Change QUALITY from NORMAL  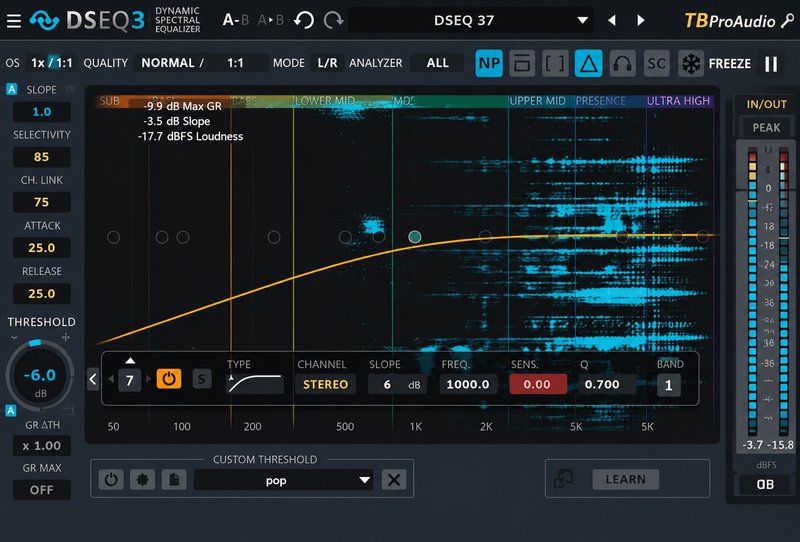tap(172, 63)
